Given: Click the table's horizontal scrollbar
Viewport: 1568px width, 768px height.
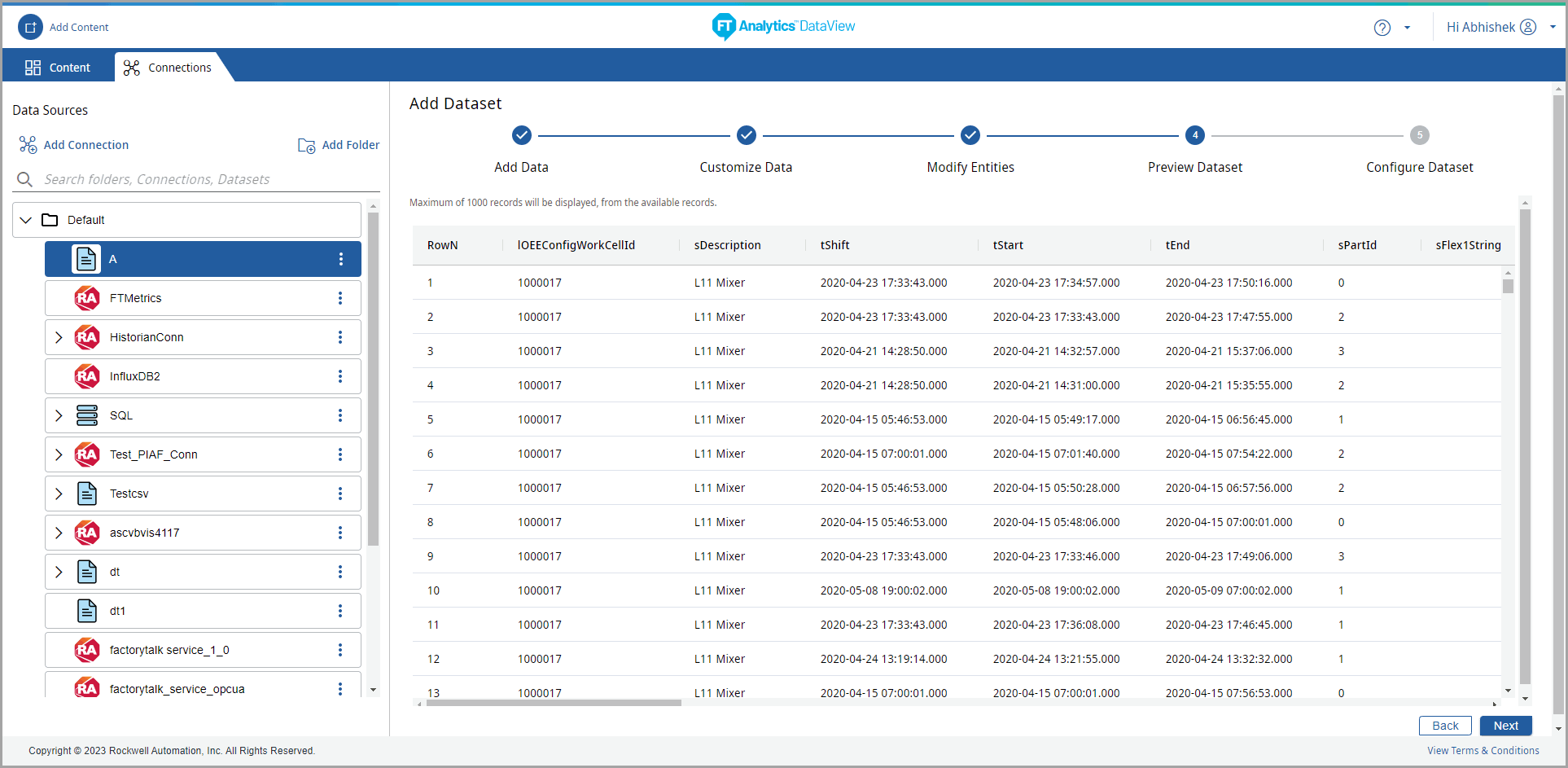Looking at the screenshot, I should tap(554, 703).
